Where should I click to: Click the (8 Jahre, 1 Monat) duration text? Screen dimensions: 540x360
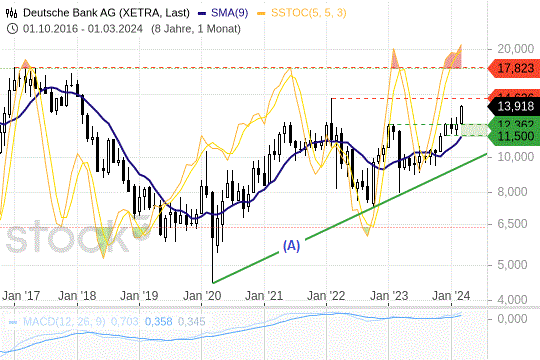pyautogui.click(x=196, y=29)
